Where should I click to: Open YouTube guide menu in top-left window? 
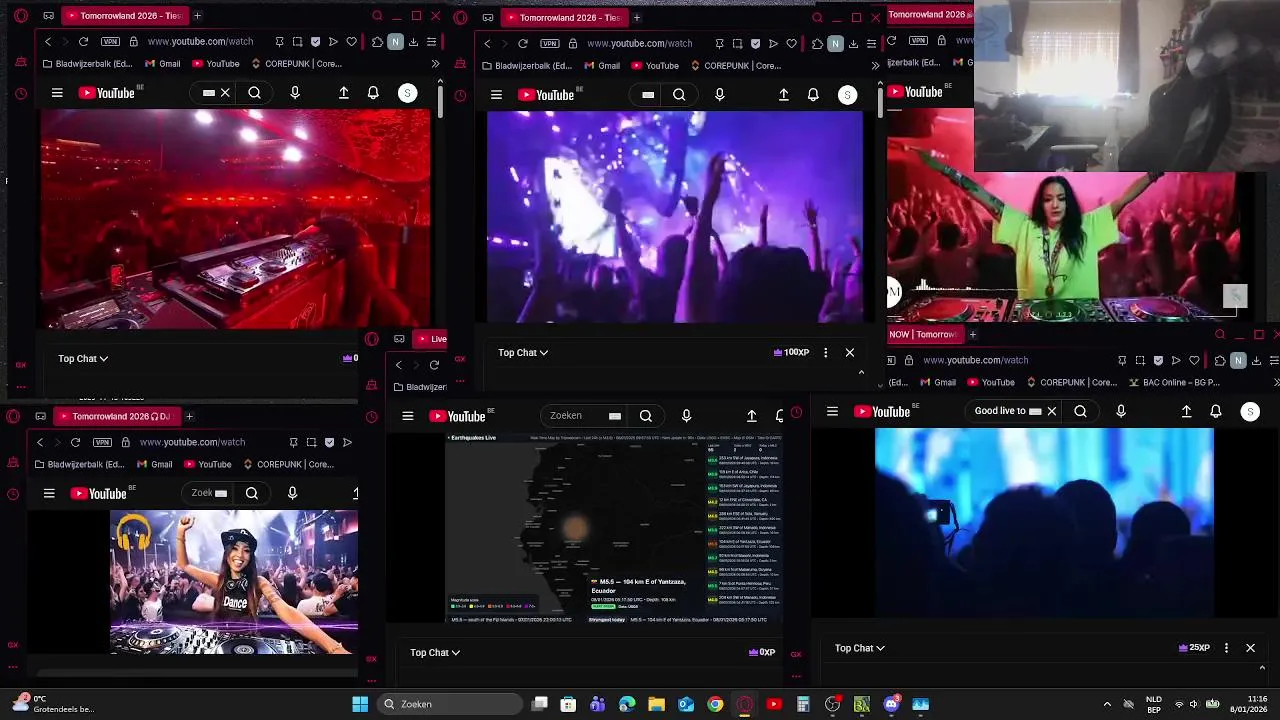click(57, 93)
